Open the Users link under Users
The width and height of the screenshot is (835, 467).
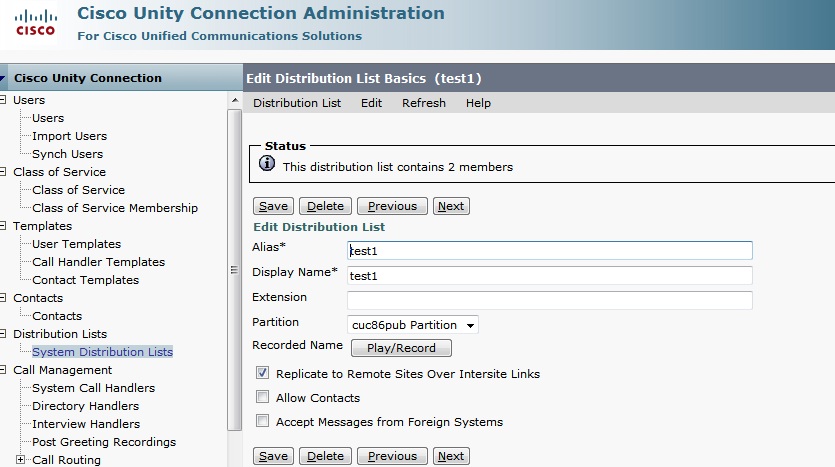48,118
